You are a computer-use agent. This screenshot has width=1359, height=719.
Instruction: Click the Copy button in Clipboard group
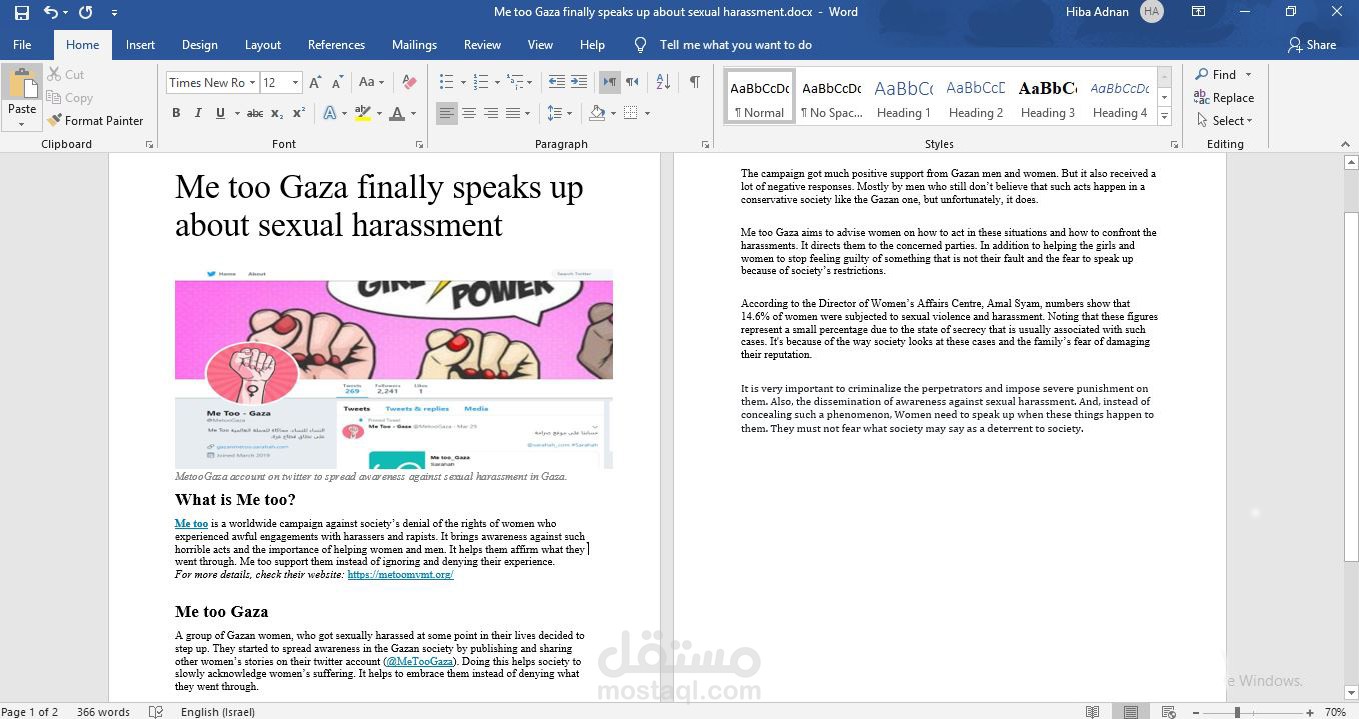pos(69,98)
